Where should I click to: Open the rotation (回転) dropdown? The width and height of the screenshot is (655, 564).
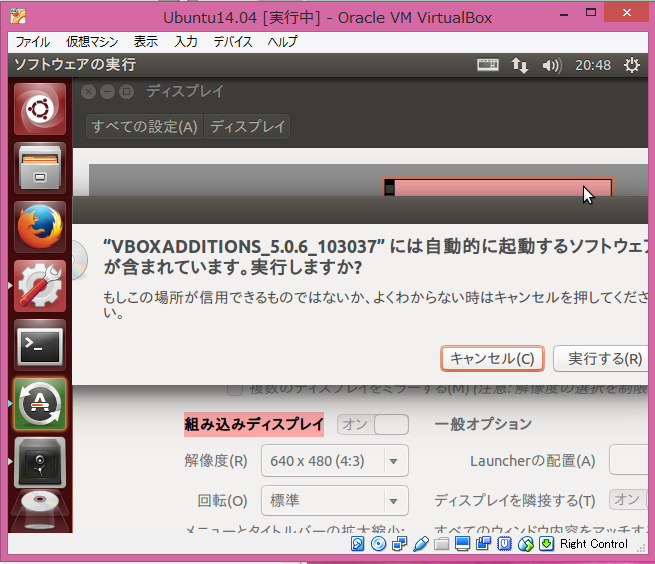pyautogui.click(x=335, y=500)
